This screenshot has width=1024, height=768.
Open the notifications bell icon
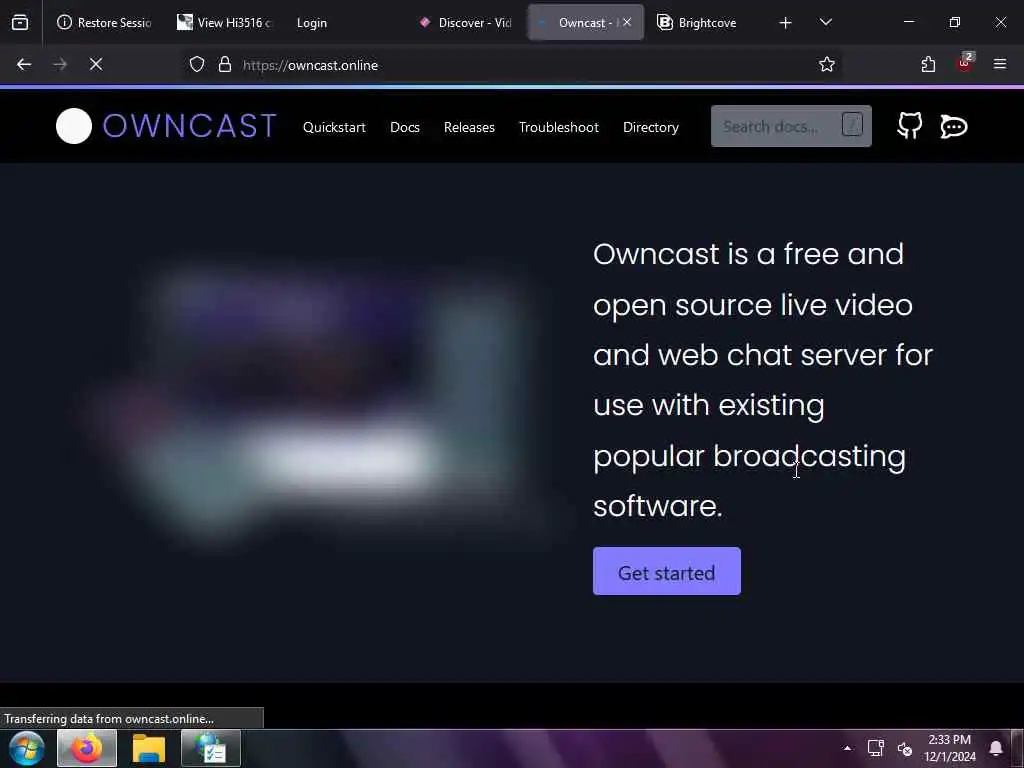pos(995,748)
